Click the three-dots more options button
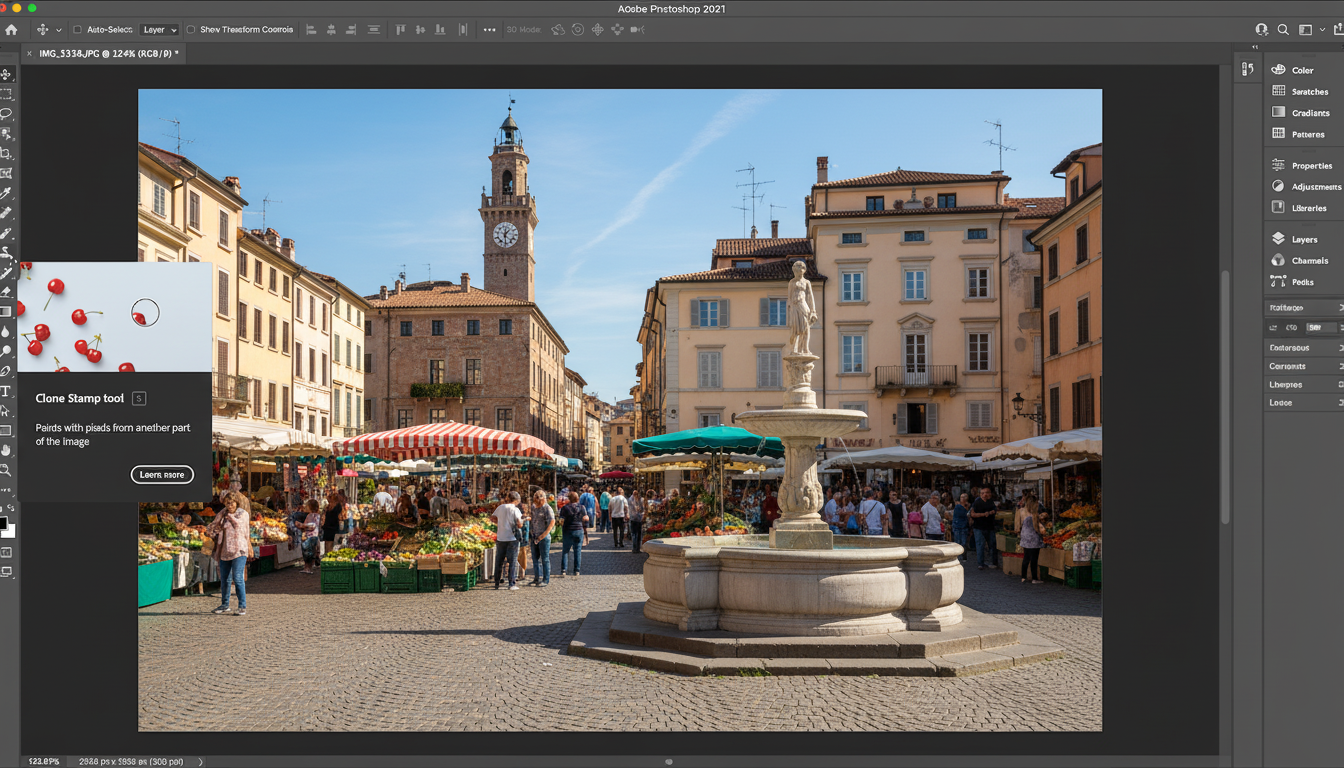The image size is (1344, 768). [489, 30]
